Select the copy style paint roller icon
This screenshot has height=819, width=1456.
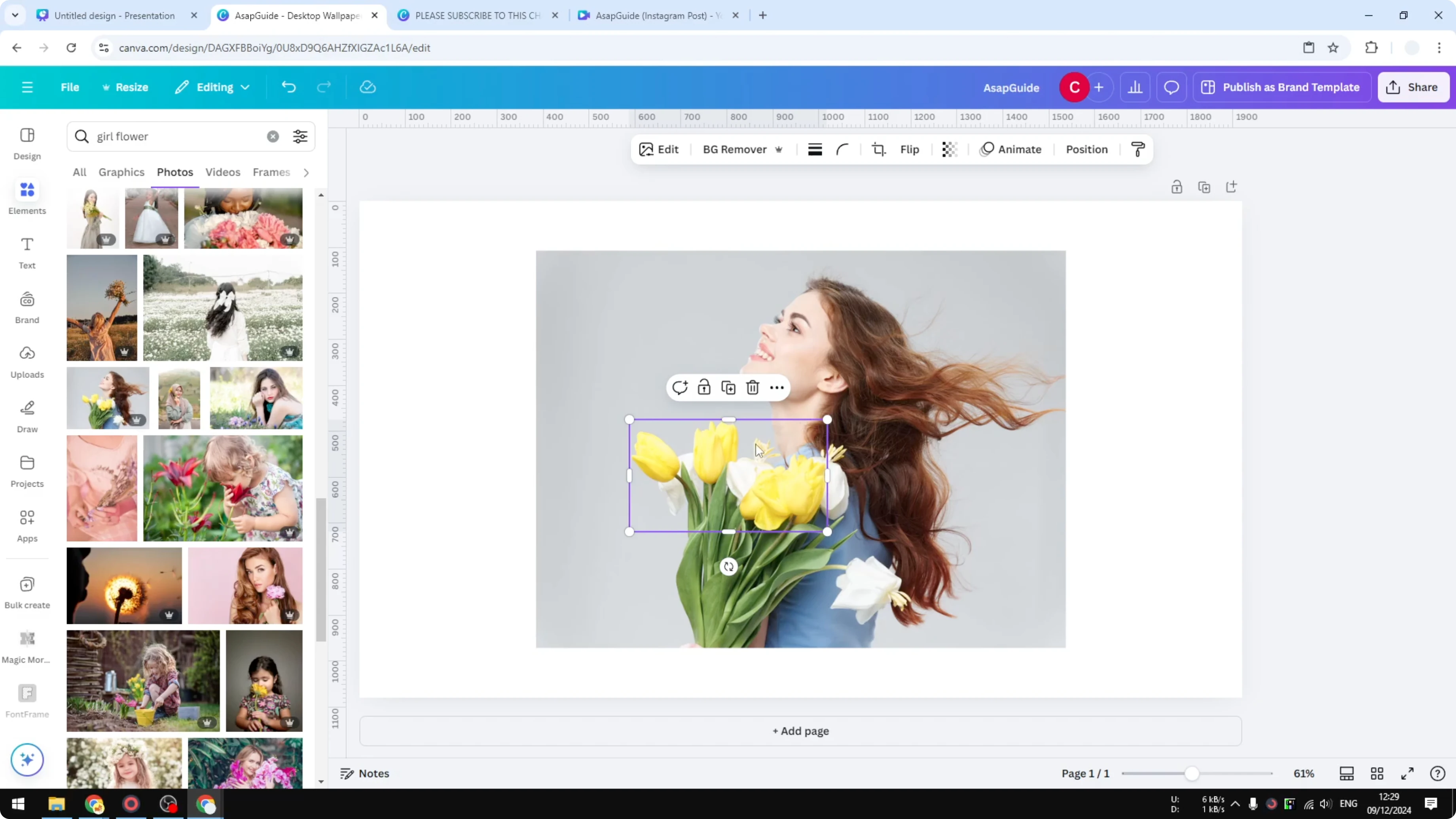1138,149
